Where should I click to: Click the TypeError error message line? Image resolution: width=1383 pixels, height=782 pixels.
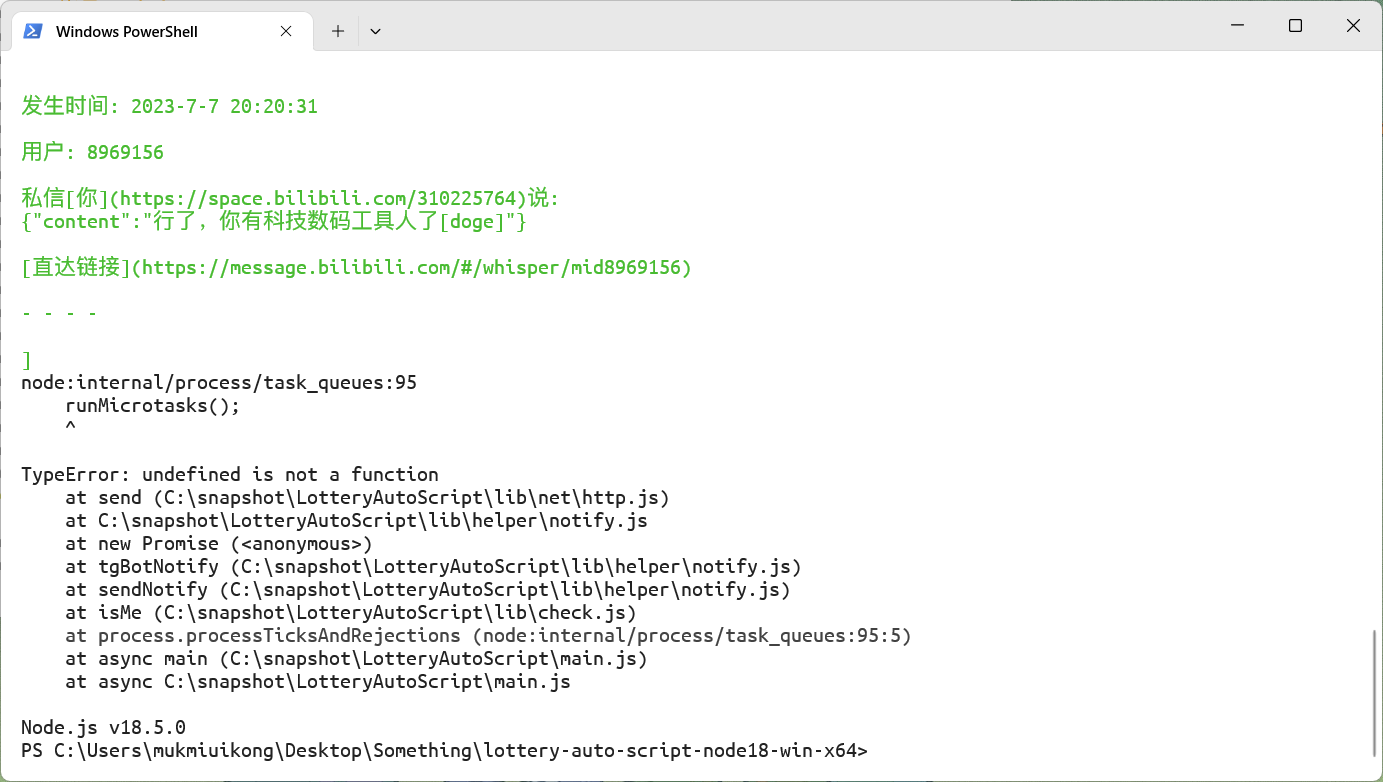coord(228,474)
